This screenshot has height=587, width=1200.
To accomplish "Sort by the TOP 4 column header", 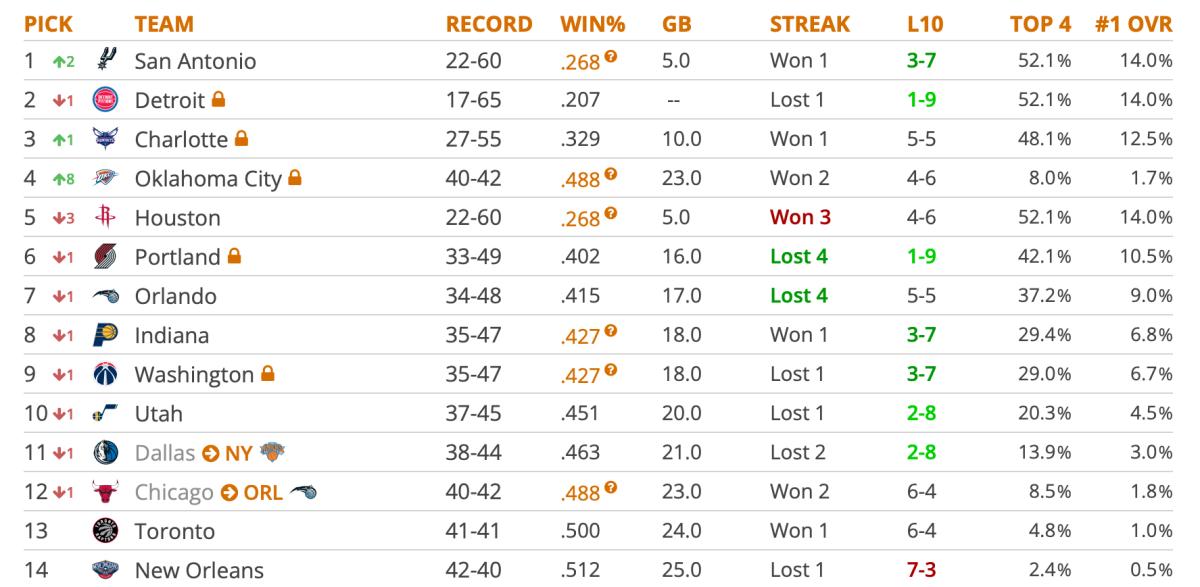I will point(1041,24).
